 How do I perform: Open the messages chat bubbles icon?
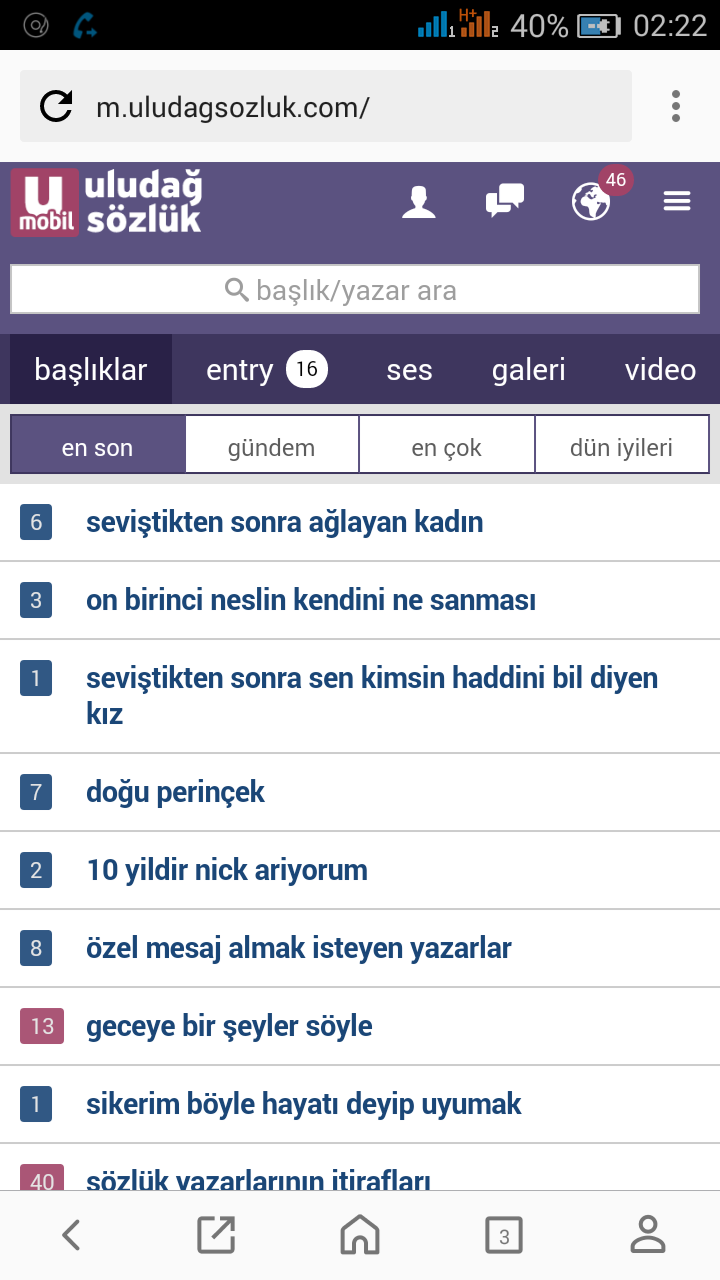[x=504, y=201]
